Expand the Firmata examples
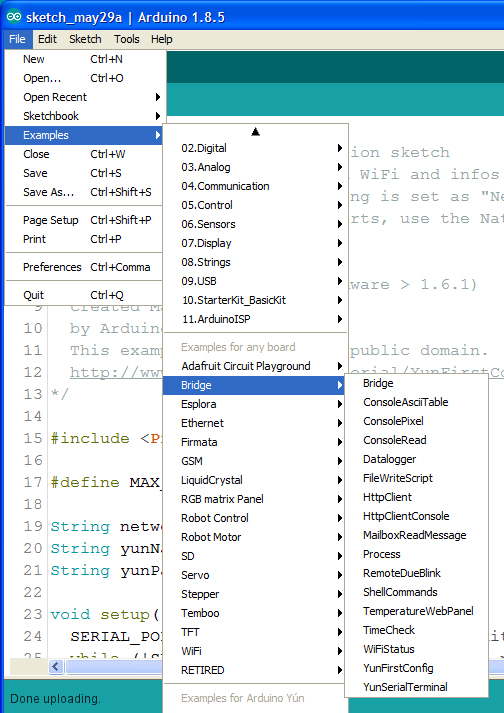504x713 pixels. pos(255,442)
